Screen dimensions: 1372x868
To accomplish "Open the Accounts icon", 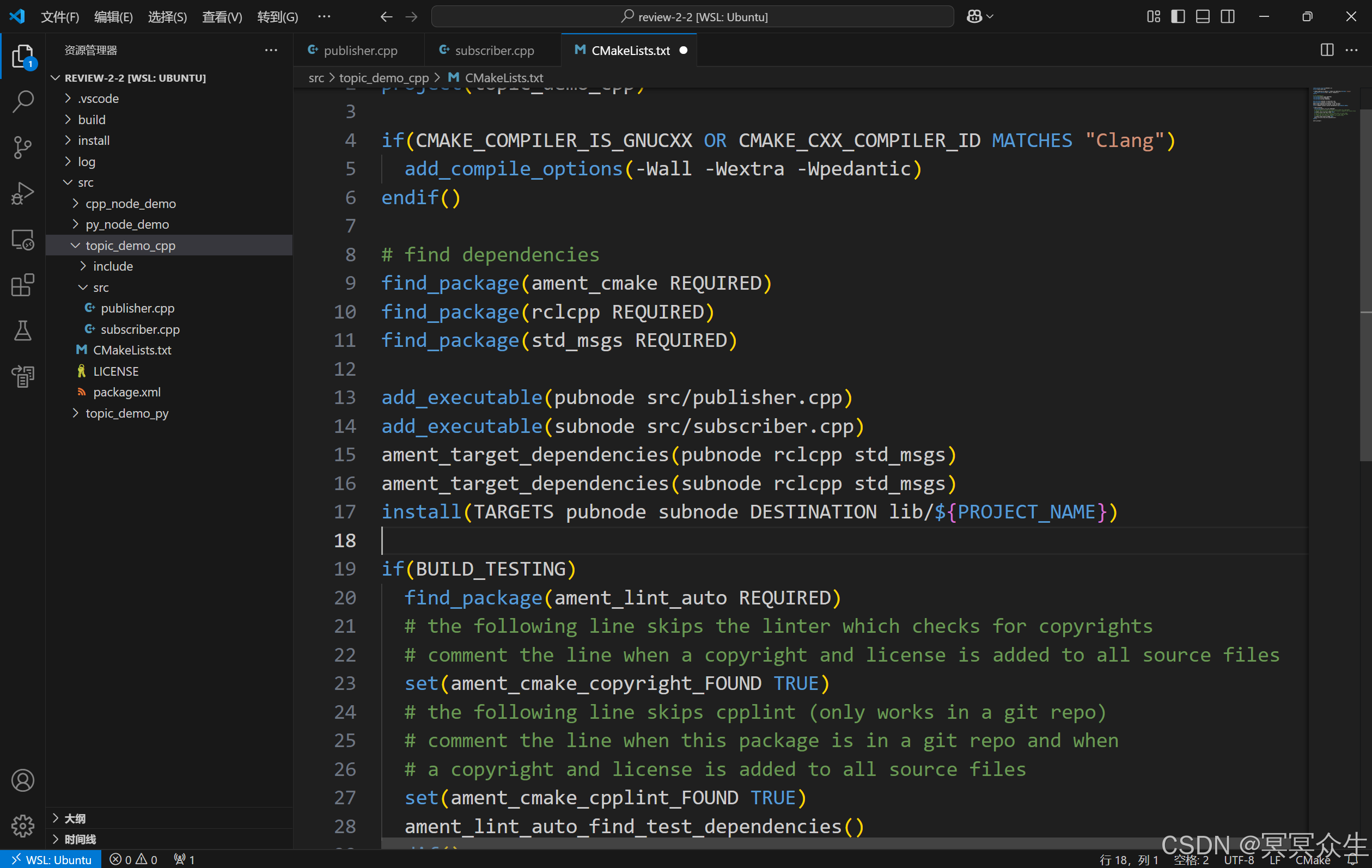I will click(x=23, y=780).
